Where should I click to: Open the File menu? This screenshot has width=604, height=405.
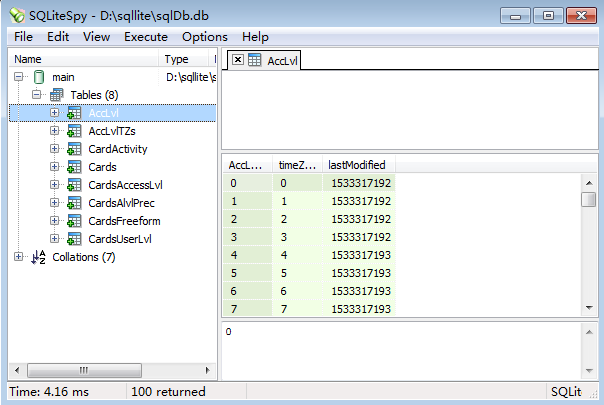coord(23,37)
